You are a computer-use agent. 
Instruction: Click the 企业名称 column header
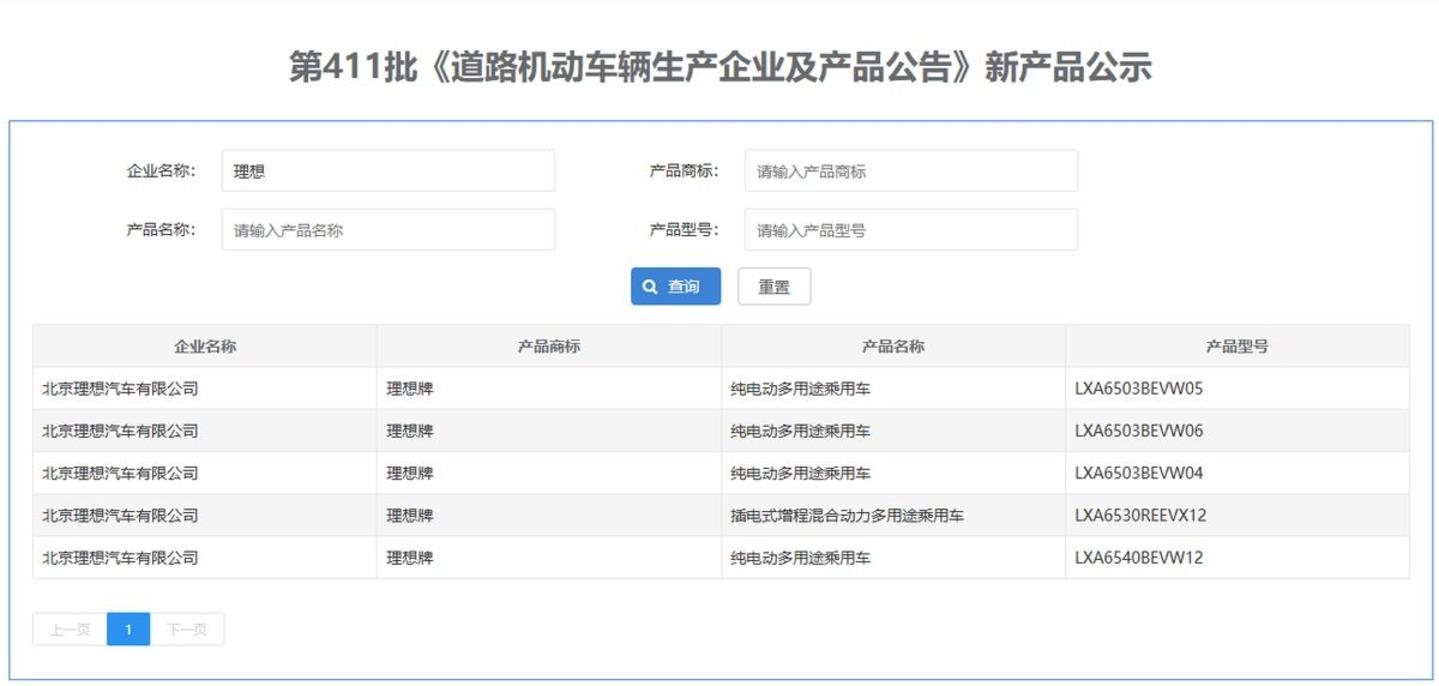pyautogui.click(x=205, y=346)
